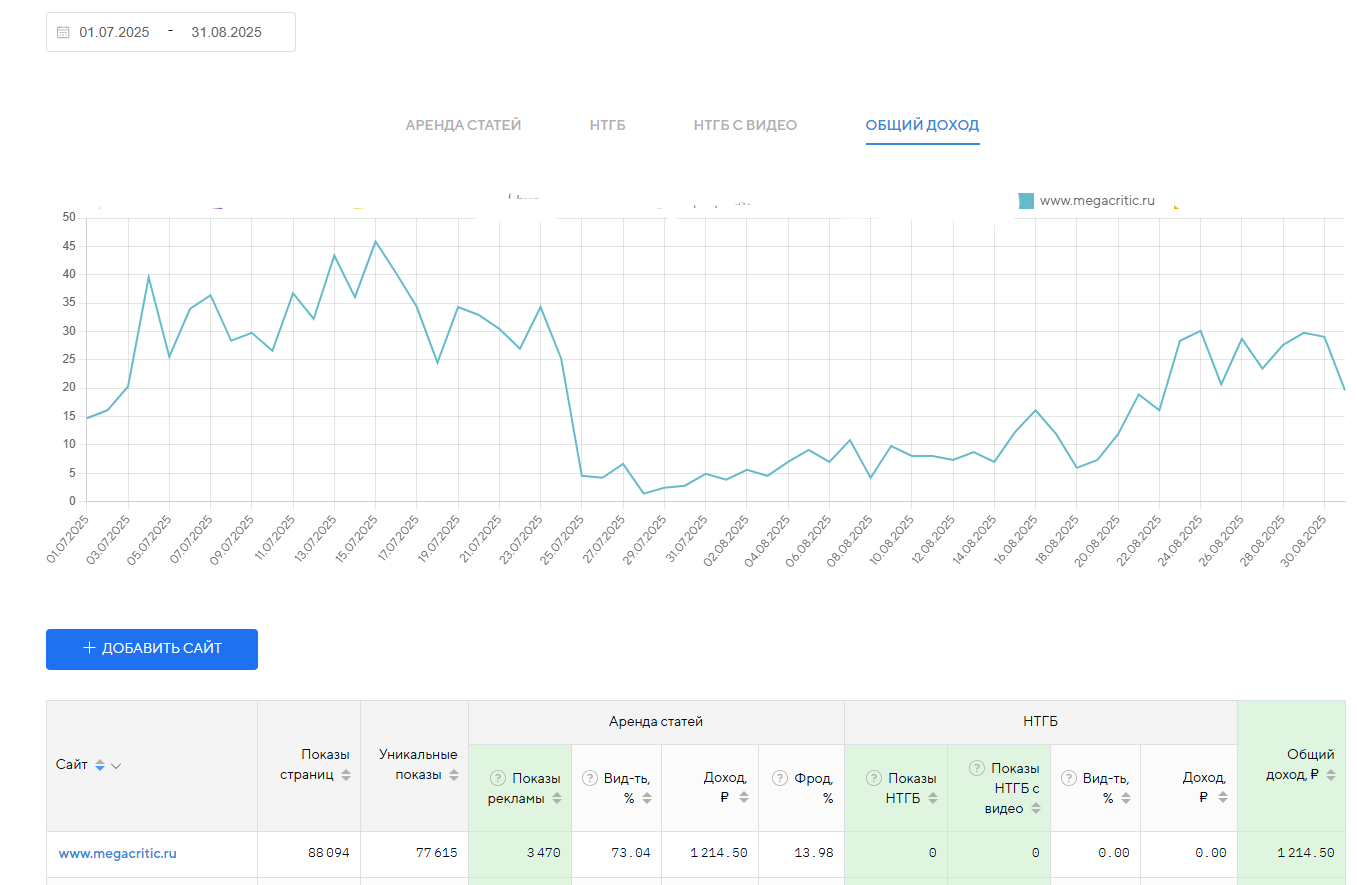
Task: Switch to Аренда статей tab
Action: click(x=463, y=126)
